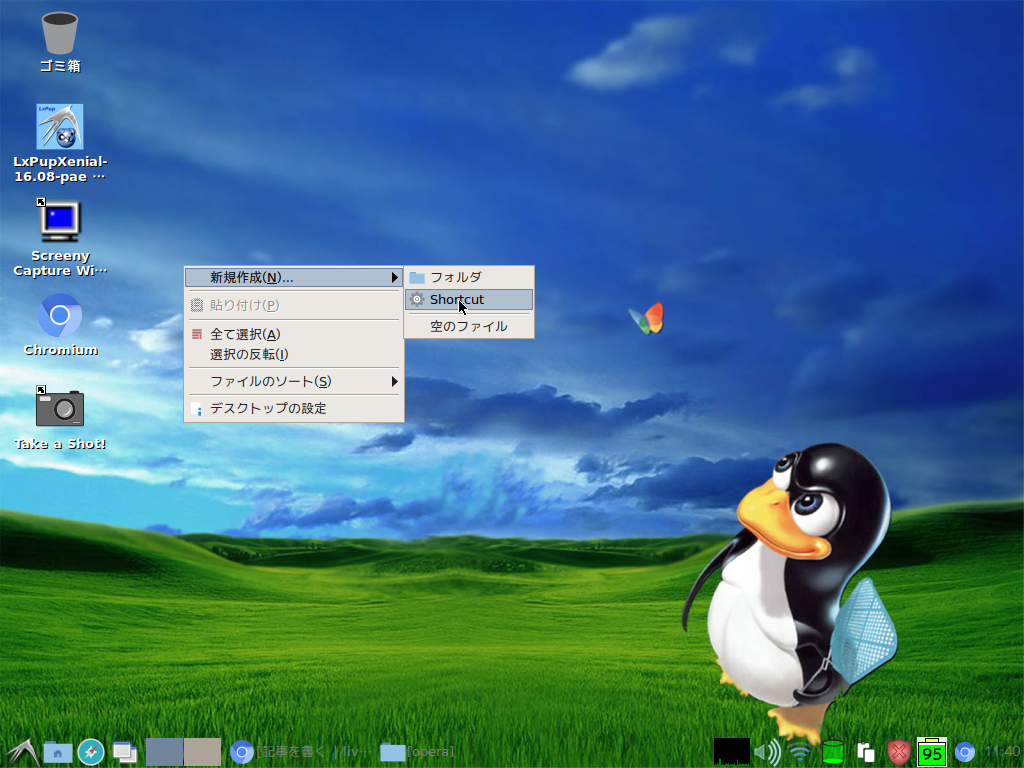Launch the compass web browser icon in taskbar
This screenshot has height=768, width=1024.
(x=91, y=752)
